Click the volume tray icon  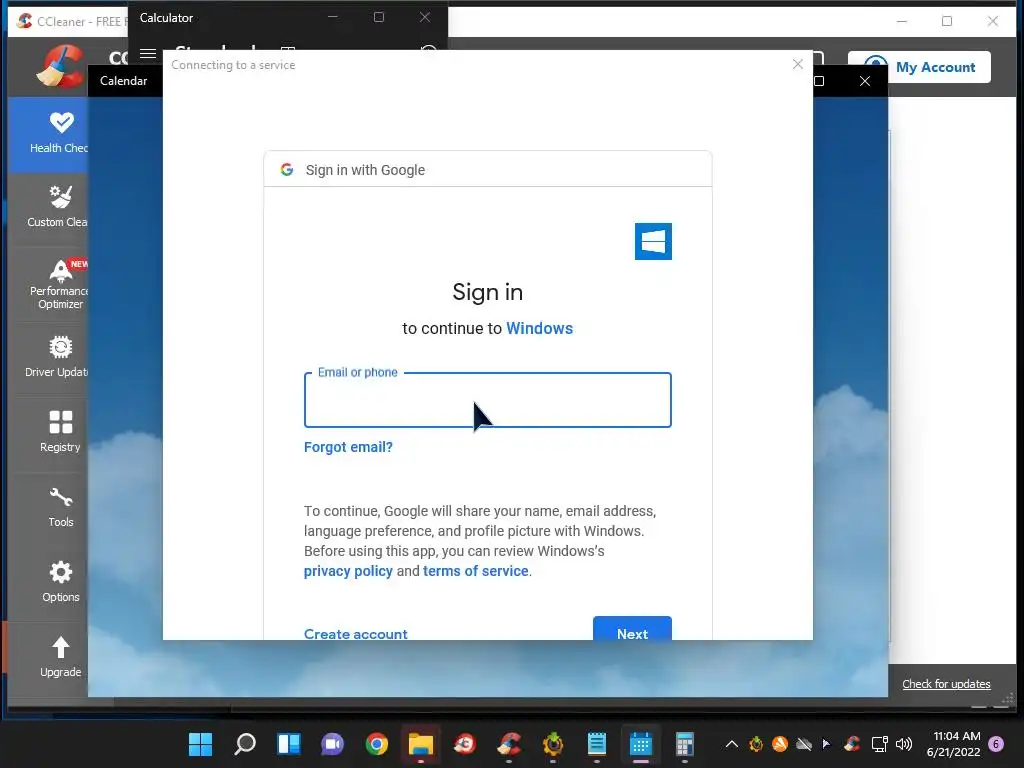(x=904, y=744)
